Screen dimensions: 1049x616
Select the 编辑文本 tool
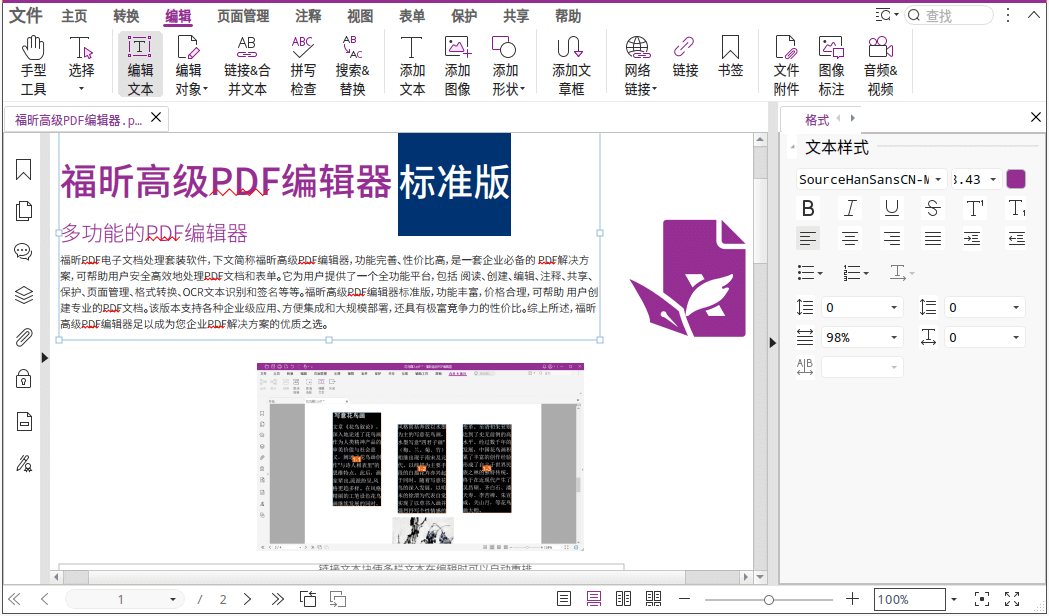click(141, 62)
